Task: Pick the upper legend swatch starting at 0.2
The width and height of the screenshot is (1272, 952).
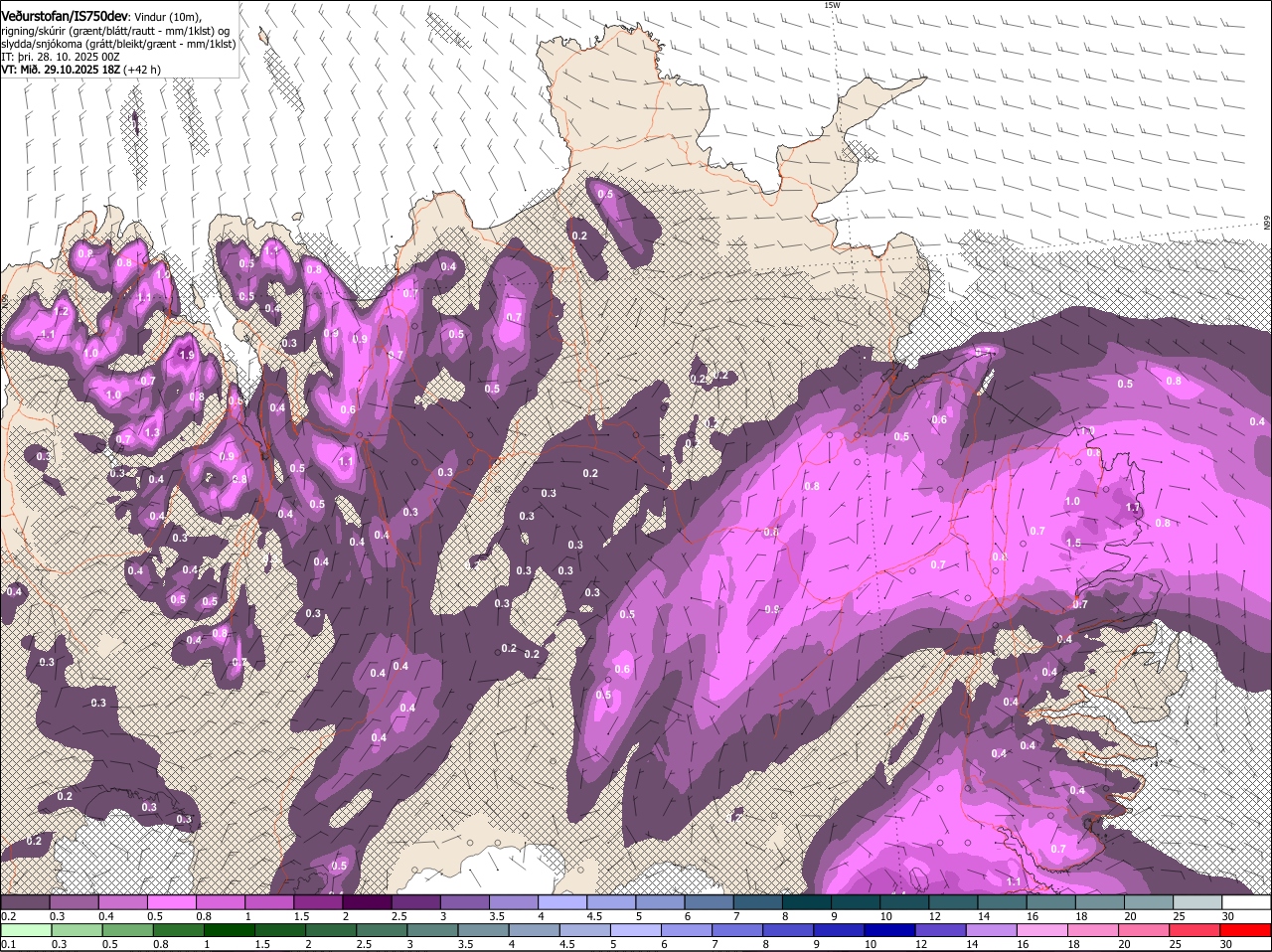Action: point(25,902)
